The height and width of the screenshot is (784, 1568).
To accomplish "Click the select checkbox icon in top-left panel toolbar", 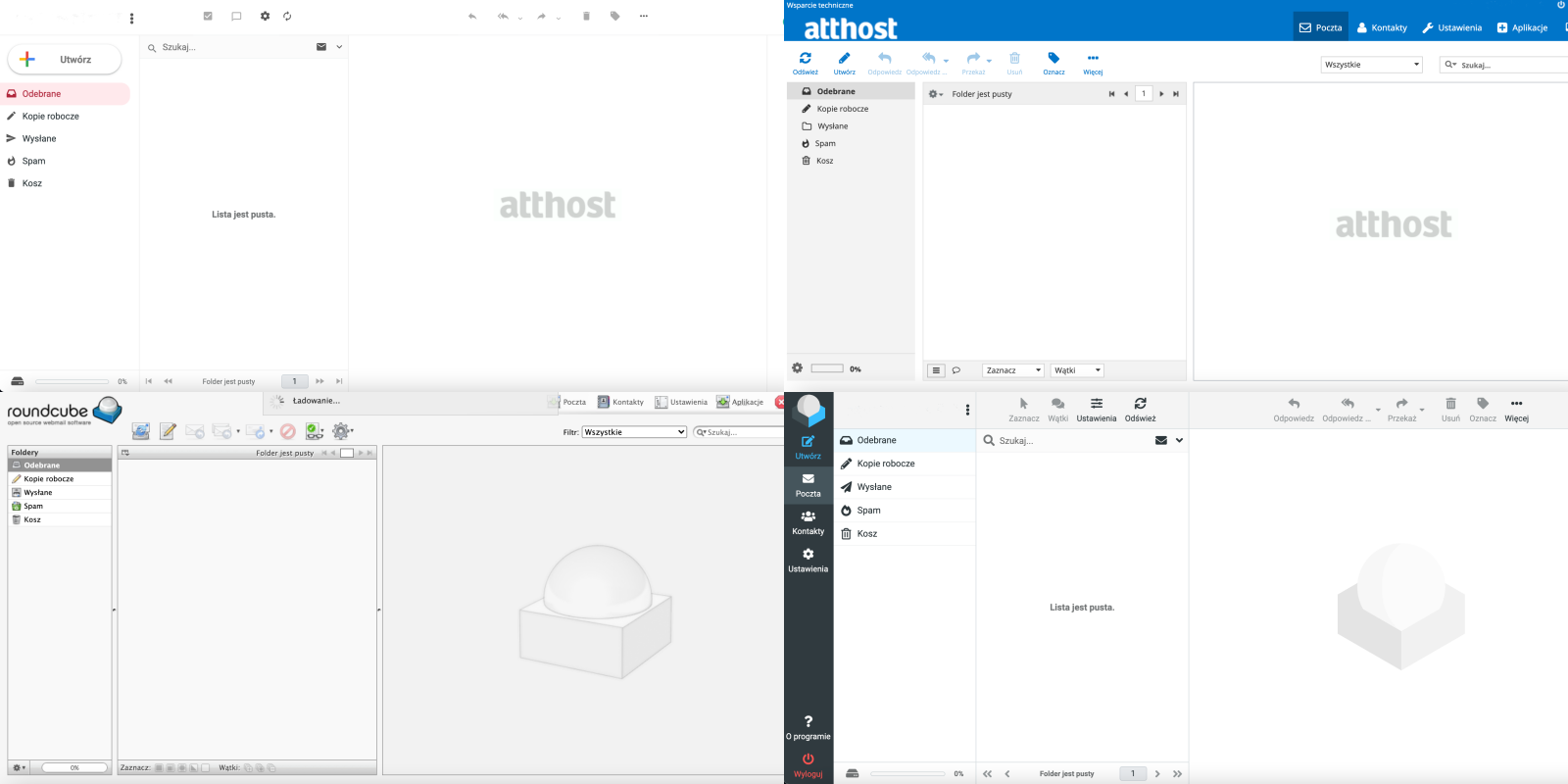I will pyautogui.click(x=208, y=16).
